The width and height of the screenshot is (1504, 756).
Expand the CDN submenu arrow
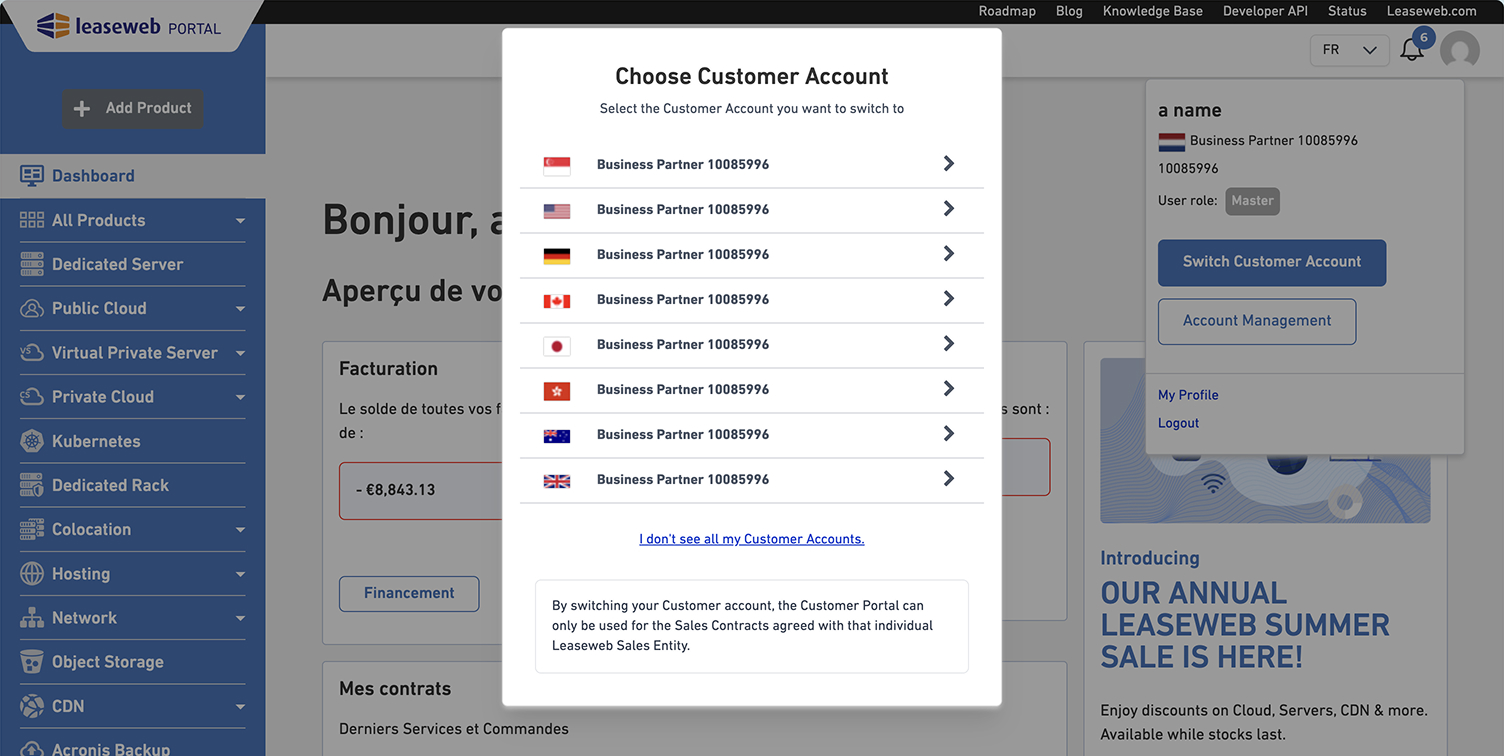click(x=240, y=707)
